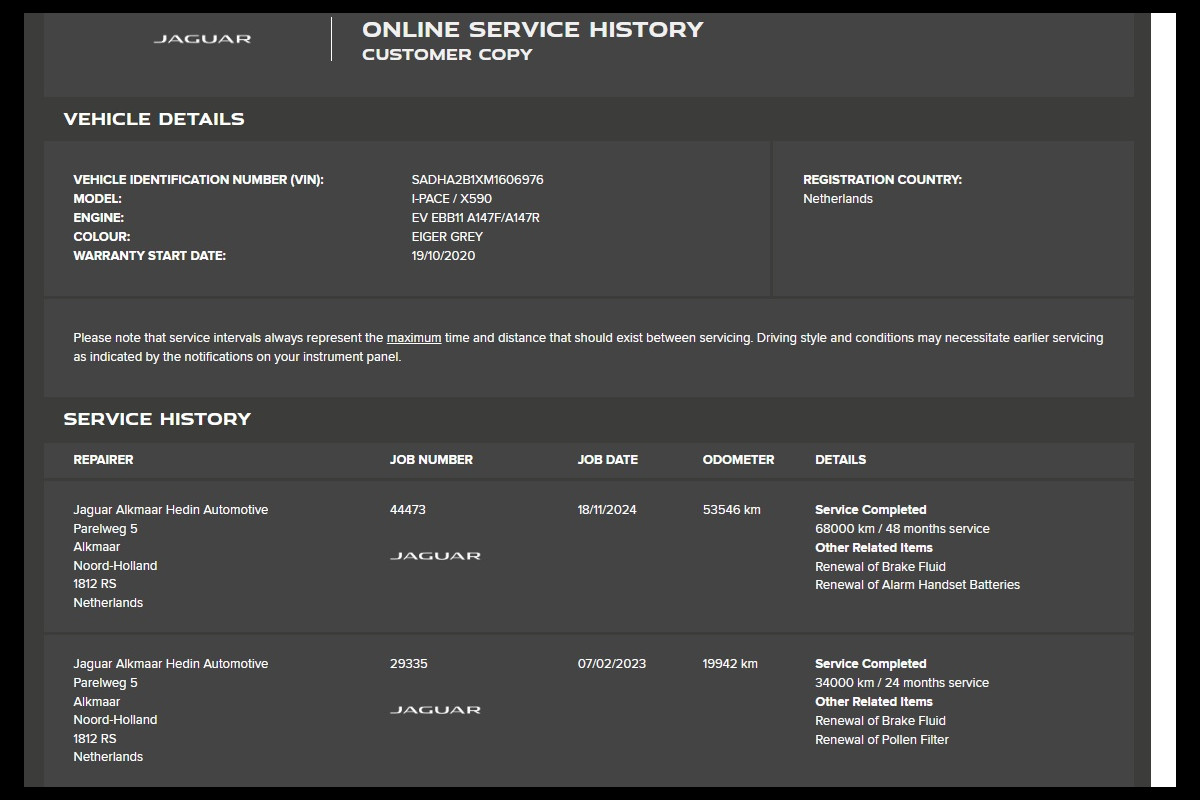The width and height of the screenshot is (1200, 800).
Task: Click the 19942 km odometer reading
Action: pyautogui.click(x=730, y=664)
